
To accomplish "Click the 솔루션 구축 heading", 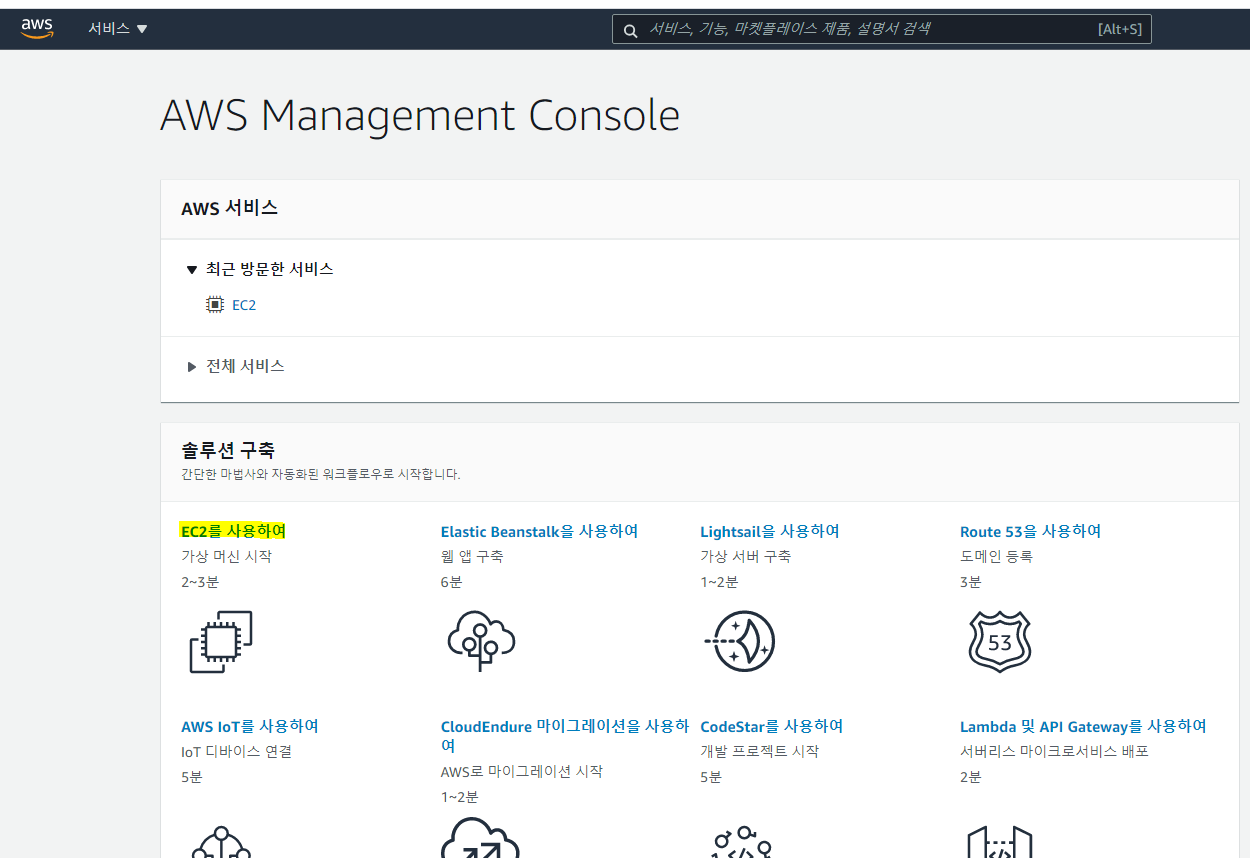I will pos(228,450).
